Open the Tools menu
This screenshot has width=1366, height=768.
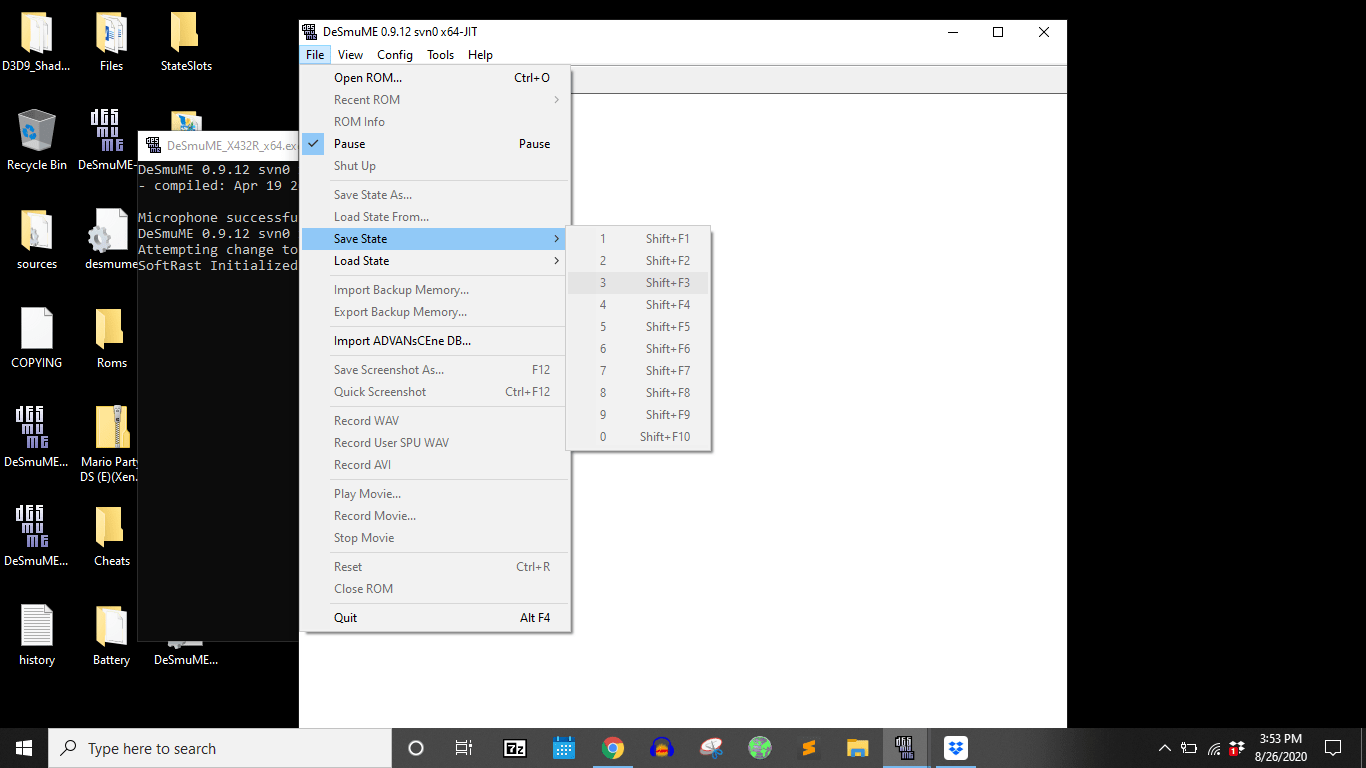point(440,55)
